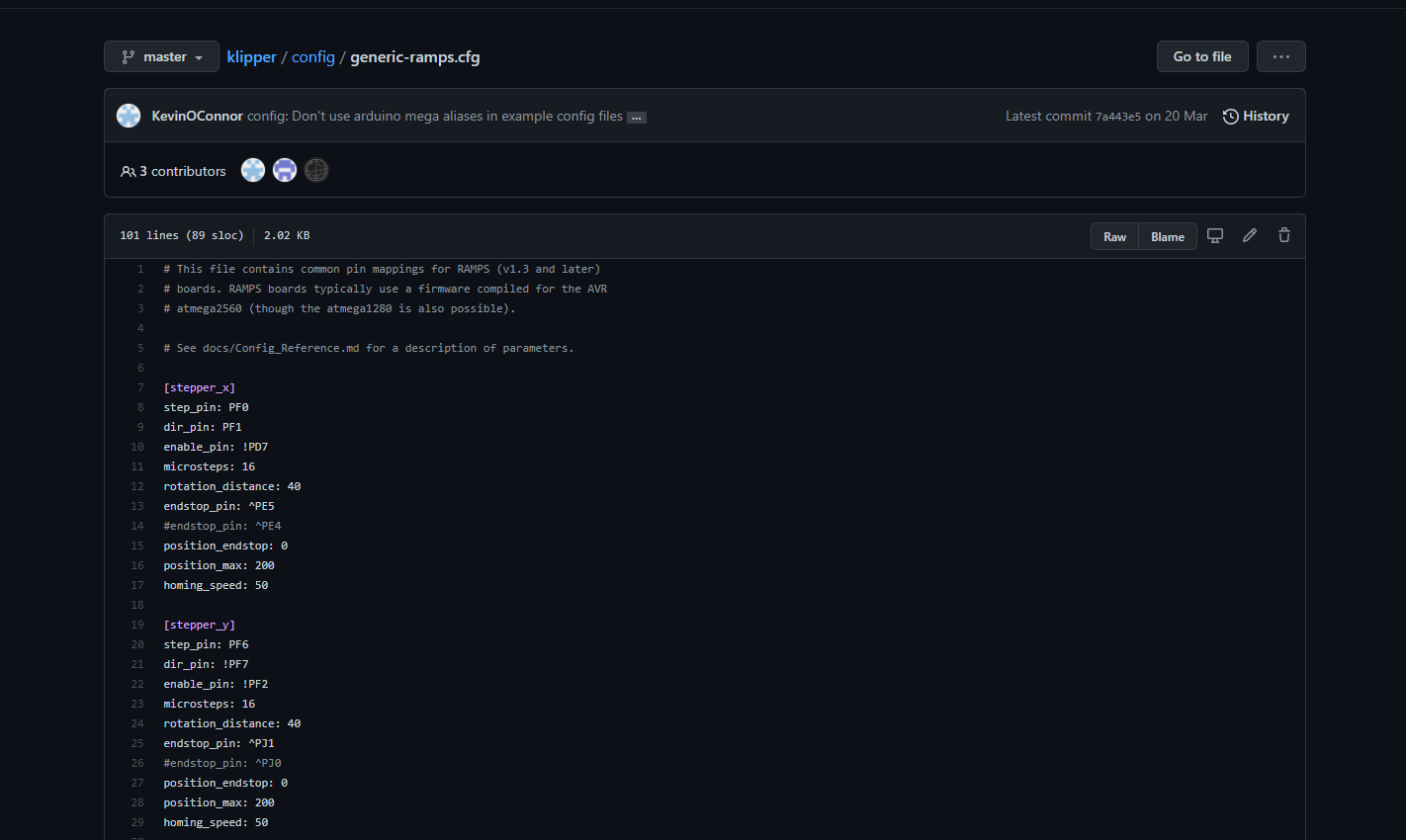Open config folder breadcrumb link
This screenshot has width=1406, height=840.
tap(313, 57)
